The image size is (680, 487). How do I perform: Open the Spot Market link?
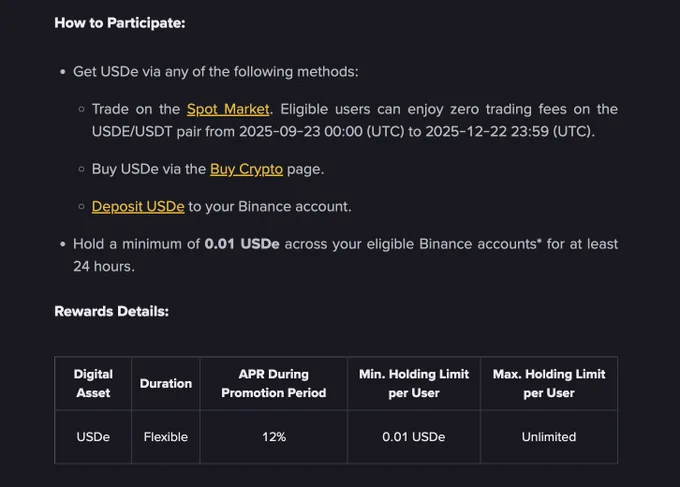click(228, 109)
